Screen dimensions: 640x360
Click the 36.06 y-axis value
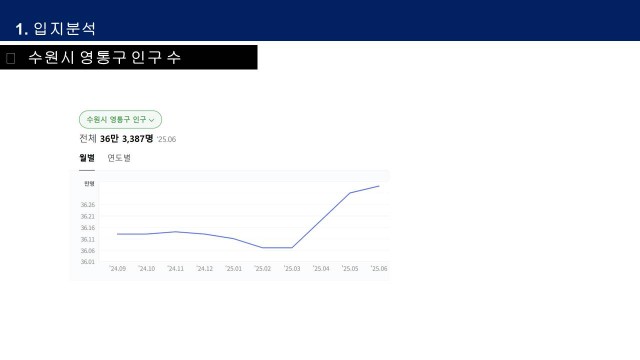[88, 251]
